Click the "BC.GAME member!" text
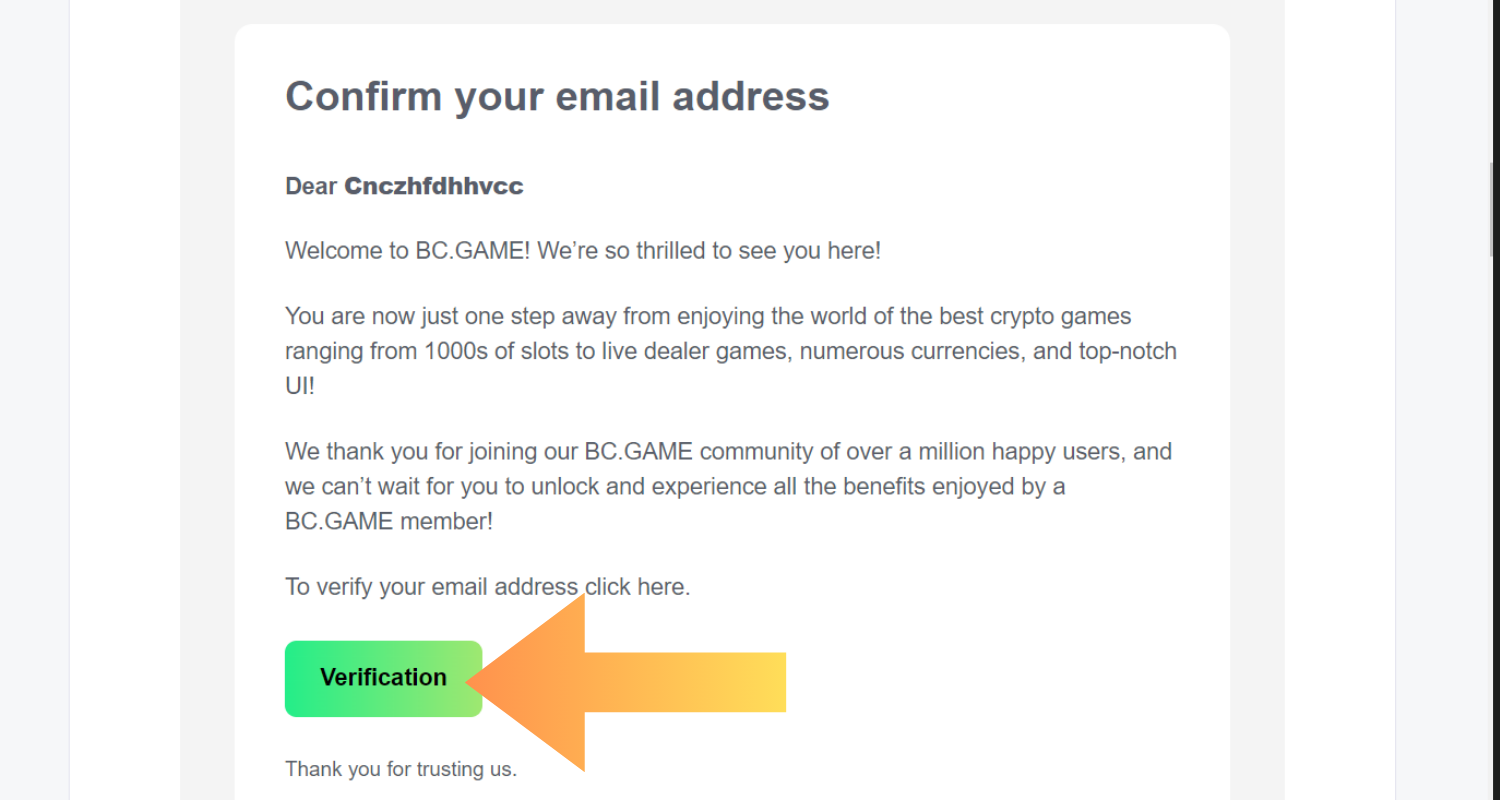 click(389, 522)
